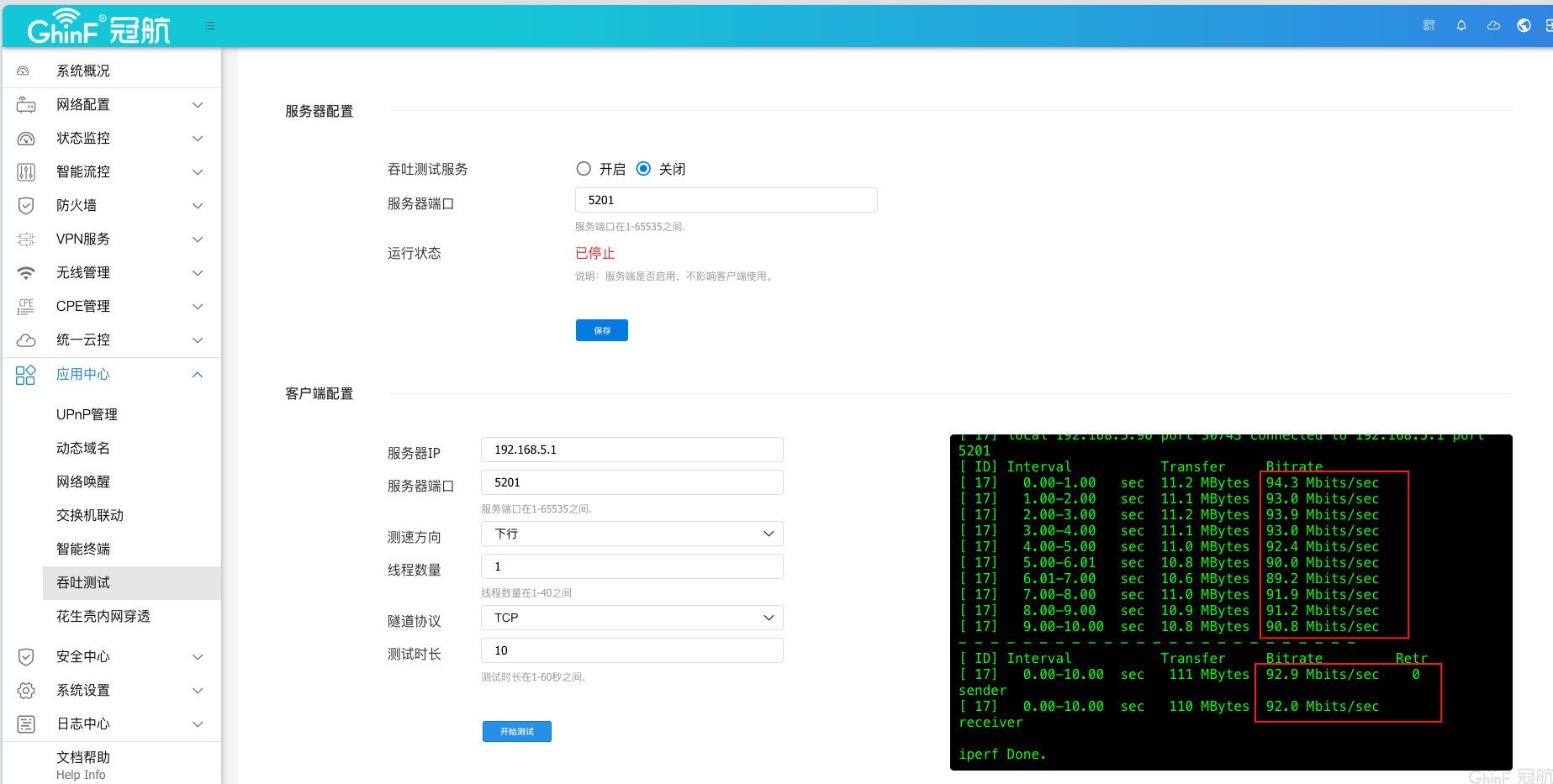1553x784 pixels.
Task: Click the system settings gear icon
Action: tap(26, 691)
